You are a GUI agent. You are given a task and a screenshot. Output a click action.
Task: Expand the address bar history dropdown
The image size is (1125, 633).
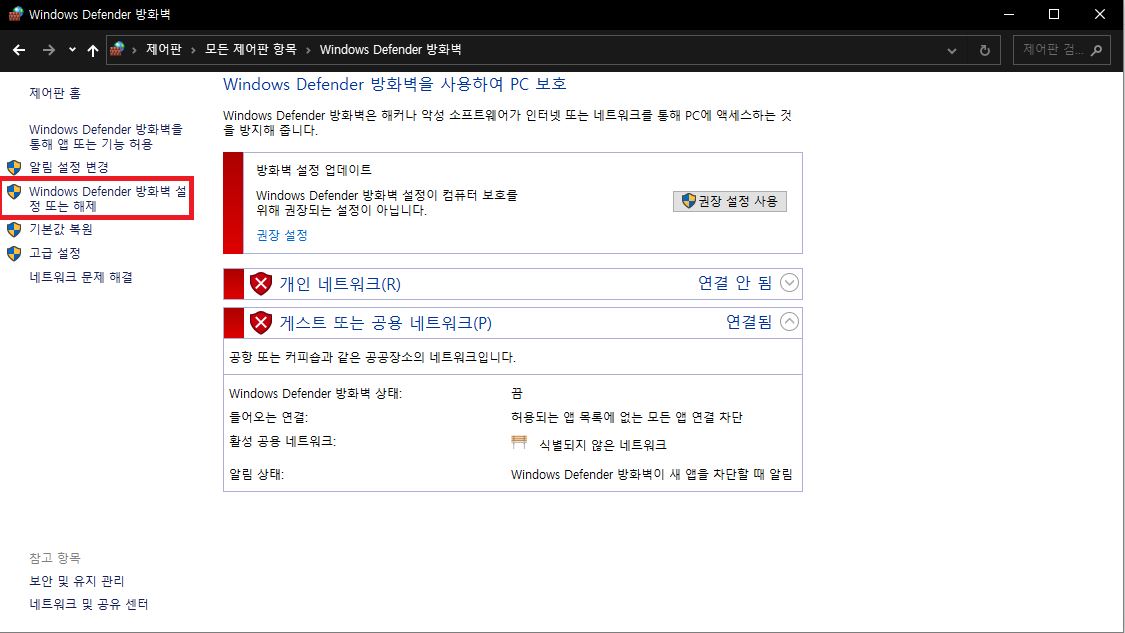click(951, 50)
